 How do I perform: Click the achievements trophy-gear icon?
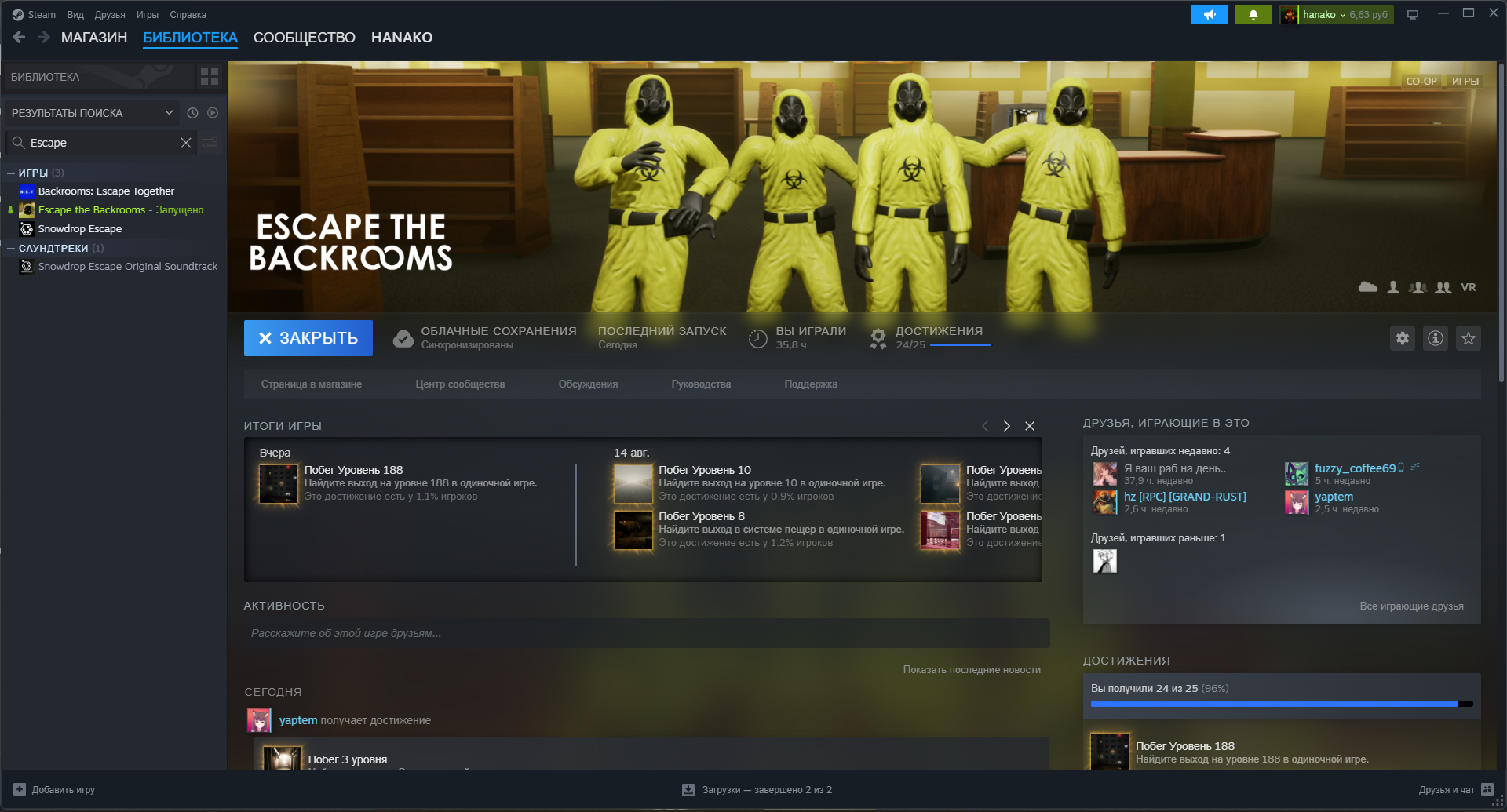[878, 338]
